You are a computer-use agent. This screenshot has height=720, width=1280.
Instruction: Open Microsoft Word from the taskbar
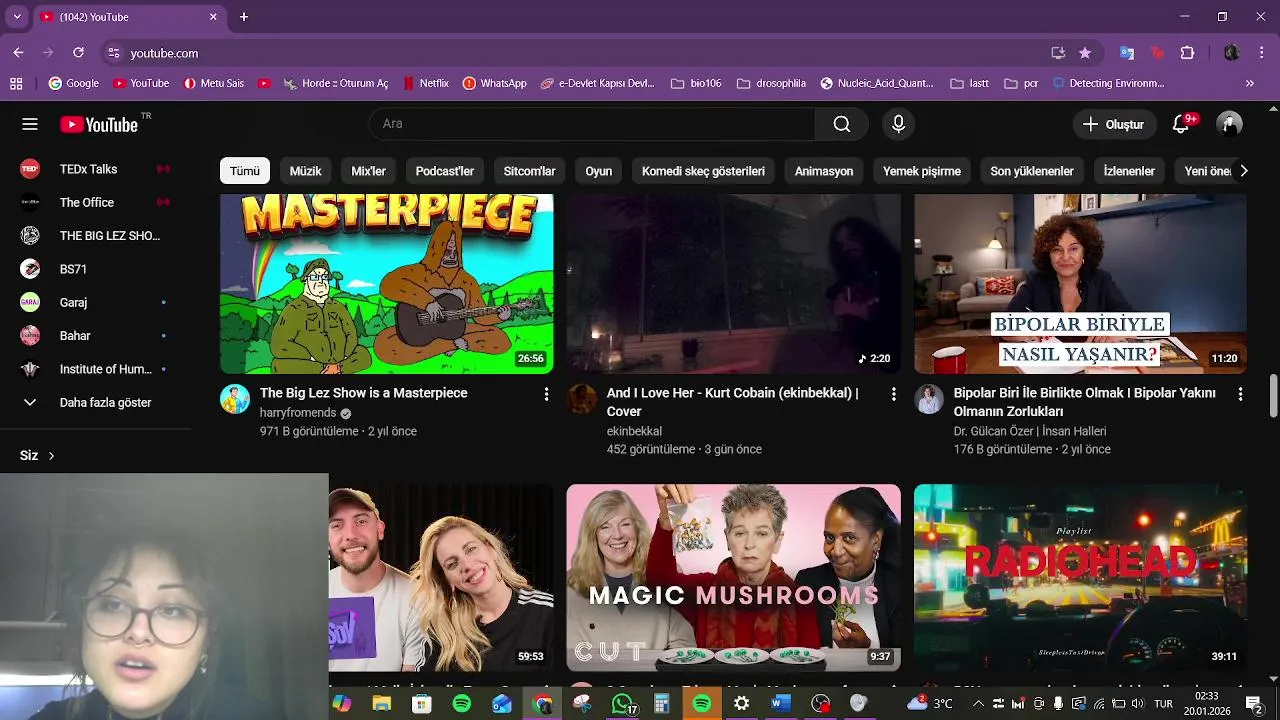pyautogui.click(x=781, y=704)
